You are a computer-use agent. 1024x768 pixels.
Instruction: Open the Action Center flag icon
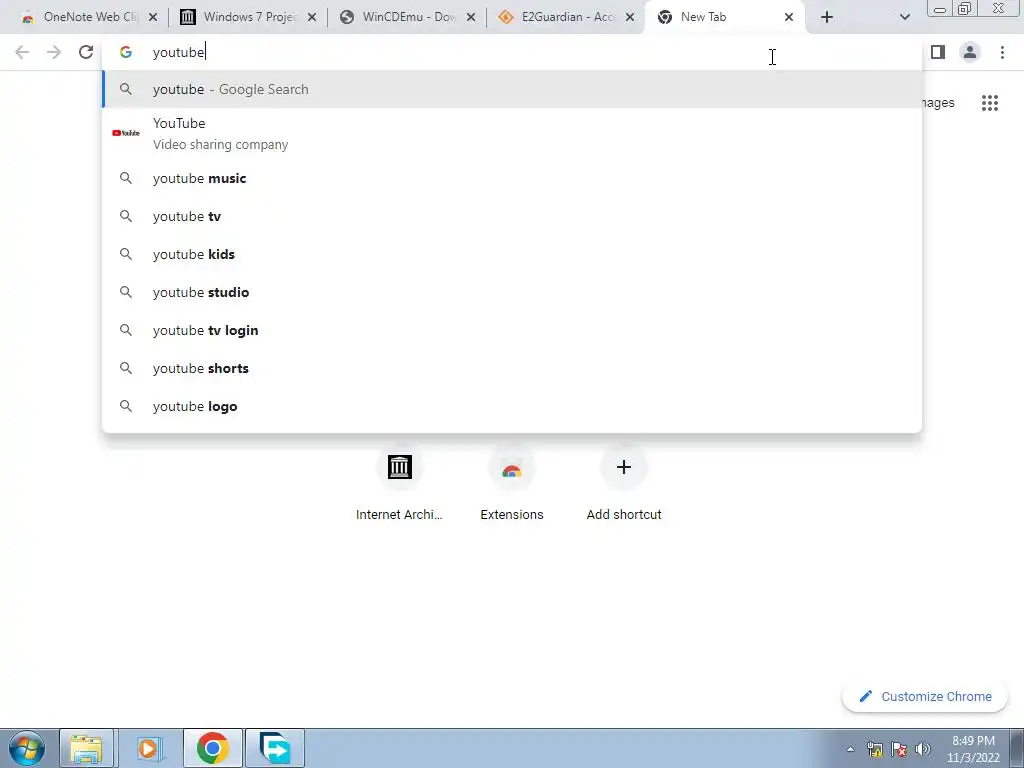[899, 749]
